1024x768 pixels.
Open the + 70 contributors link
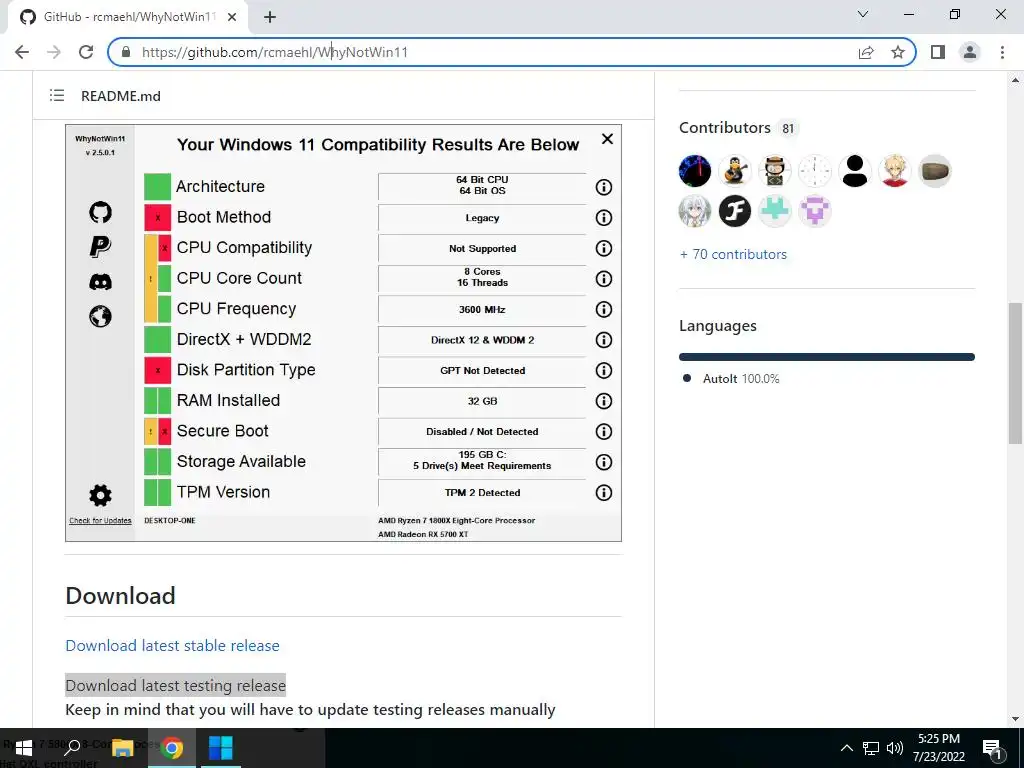point(733,254)
